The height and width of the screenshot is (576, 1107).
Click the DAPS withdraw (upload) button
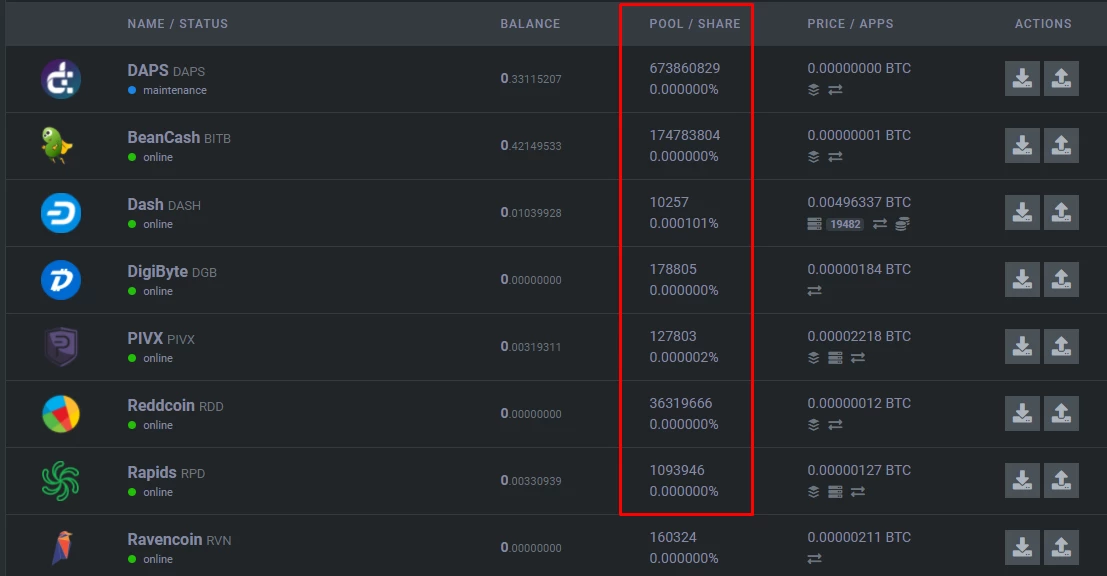click(x=1061, y=78)
